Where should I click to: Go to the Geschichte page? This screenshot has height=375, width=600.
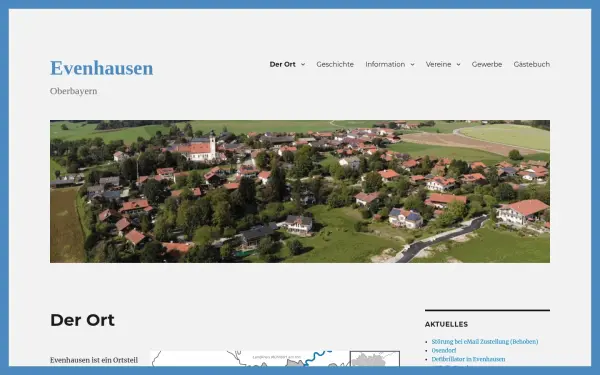pos(335,64)
